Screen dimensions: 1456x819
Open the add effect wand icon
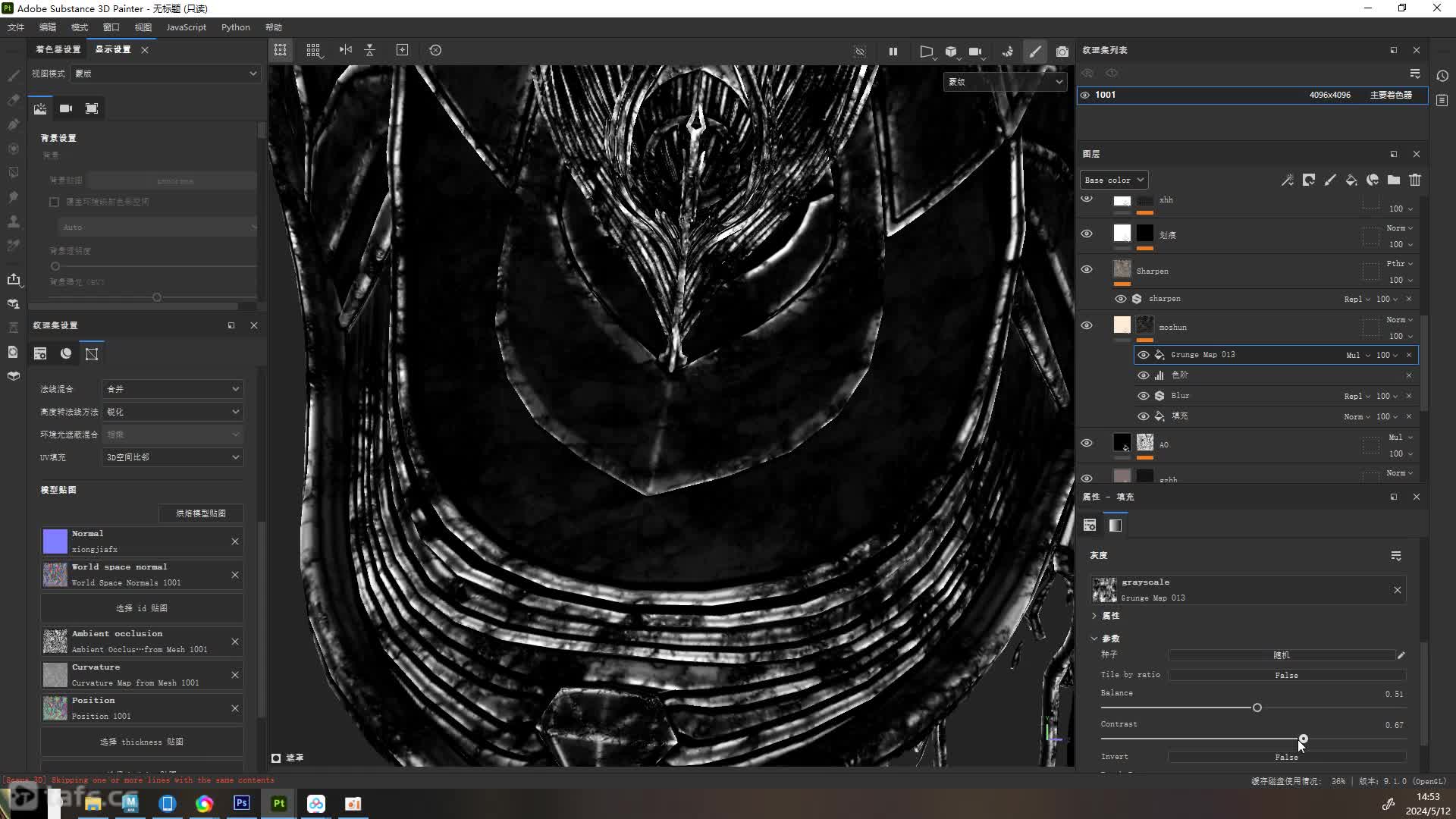[1288, 180]
